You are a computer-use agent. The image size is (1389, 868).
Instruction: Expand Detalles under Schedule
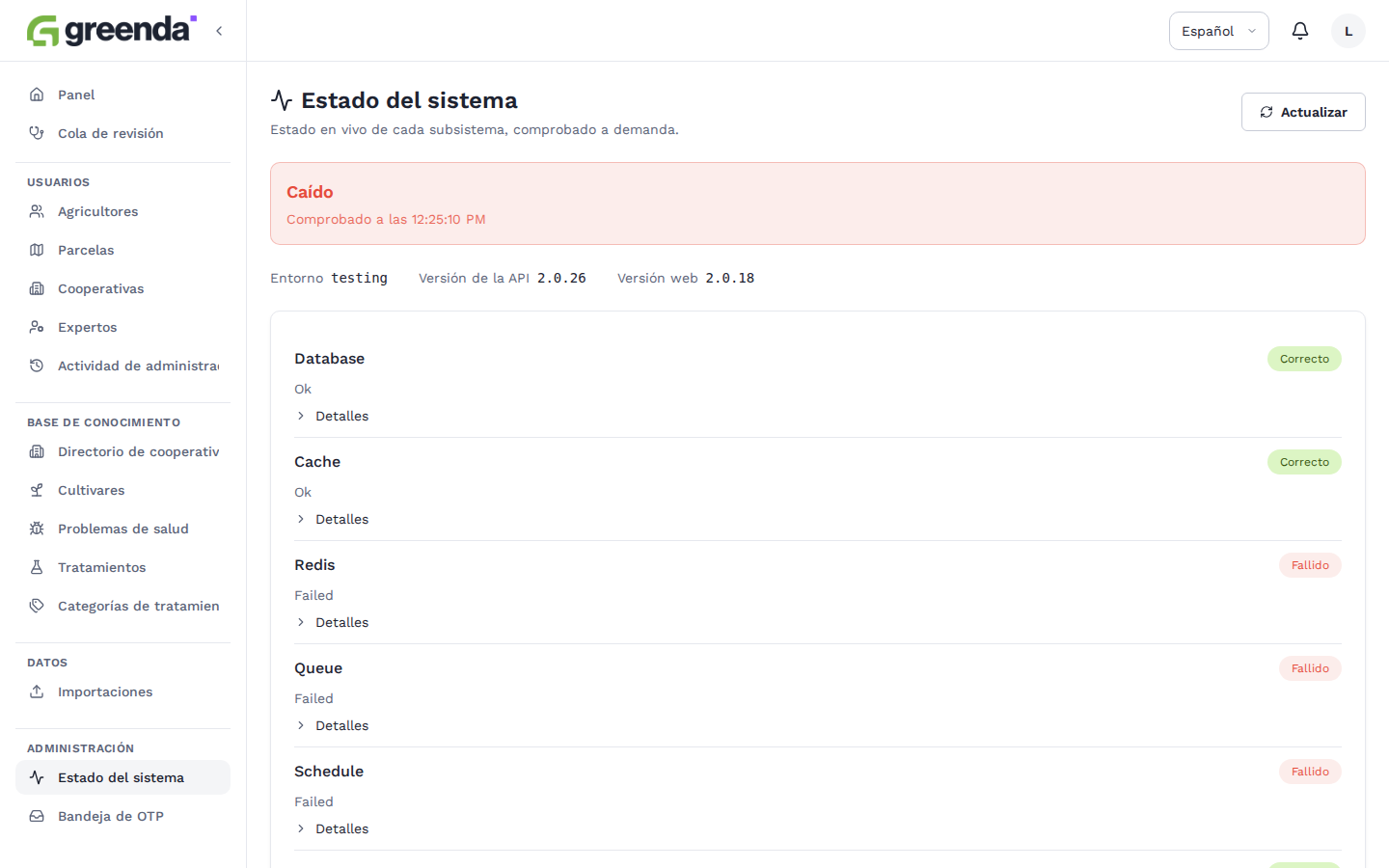pyautogui.click(x=333, y=828)
